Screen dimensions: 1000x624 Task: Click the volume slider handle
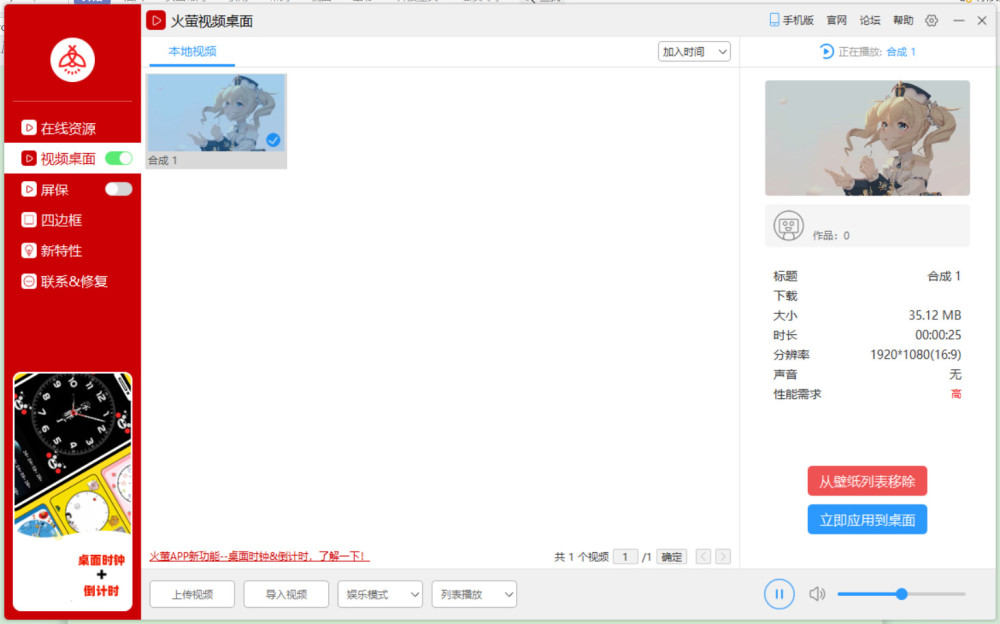click(901, 594)
